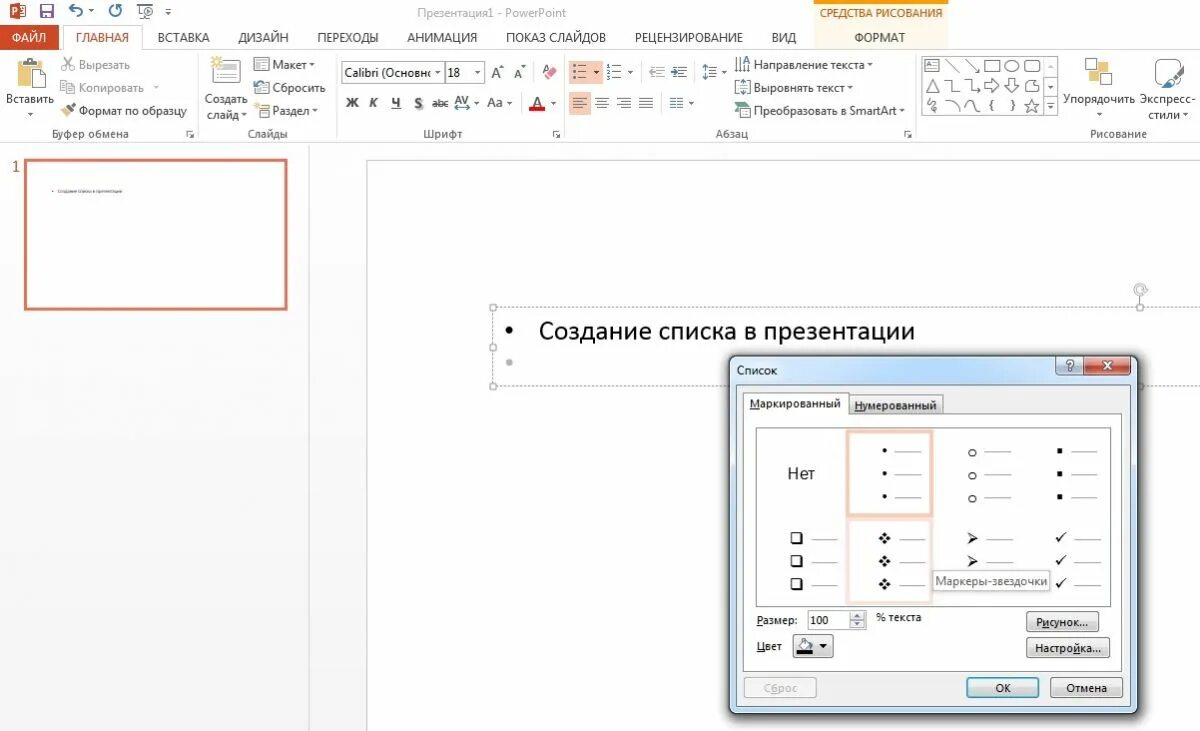
Task: Select the Rectangle shape in shapes gallery
Action: 992,66
